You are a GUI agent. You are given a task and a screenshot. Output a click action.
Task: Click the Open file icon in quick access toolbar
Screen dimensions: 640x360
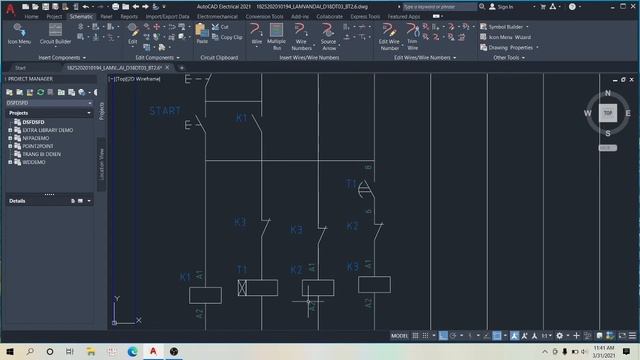(x=35, y=7)
